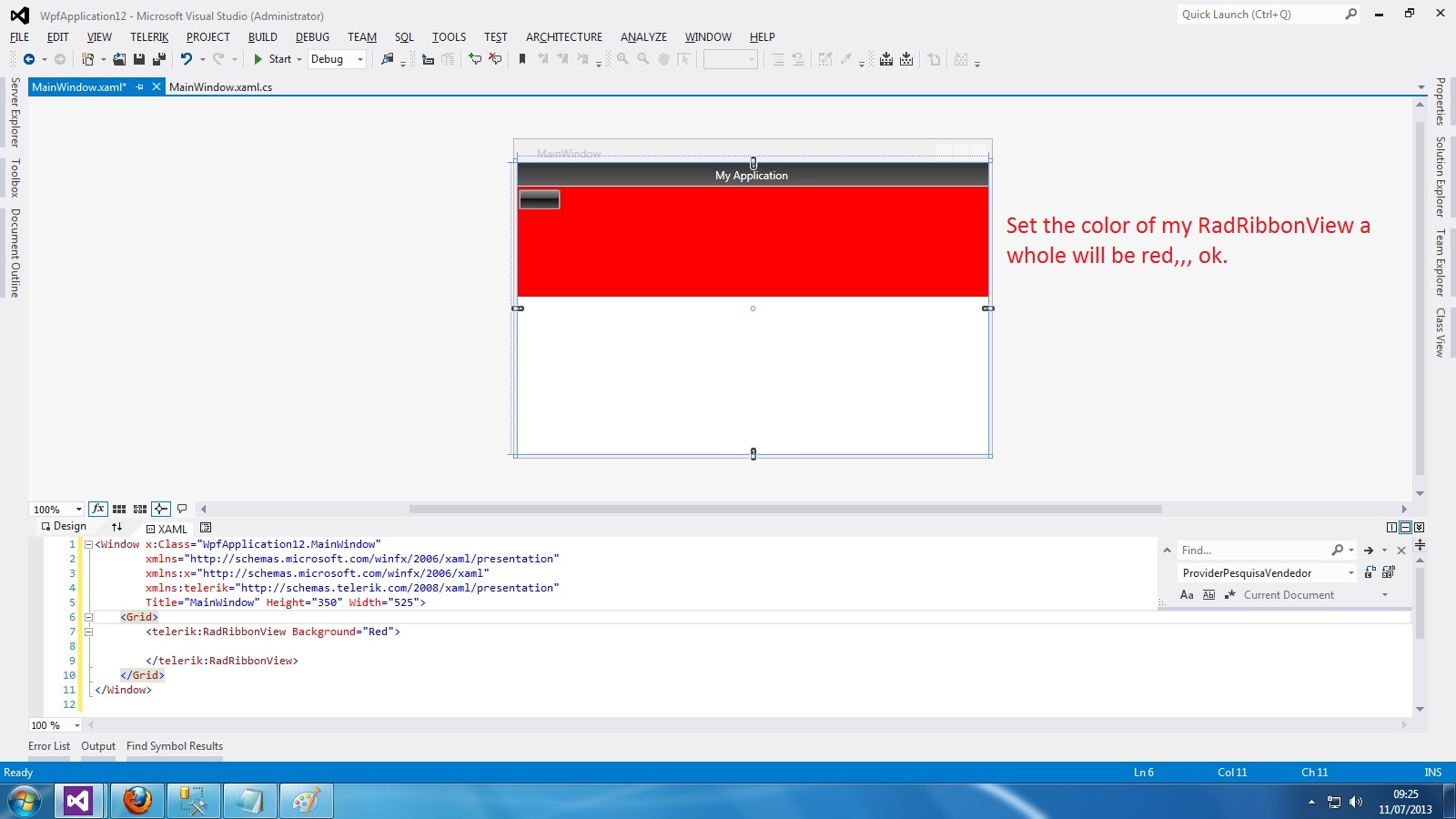Viewport: 1456px width, 819px height.
Task: Click the Open File folder icon
Action: tap(119, 59)
